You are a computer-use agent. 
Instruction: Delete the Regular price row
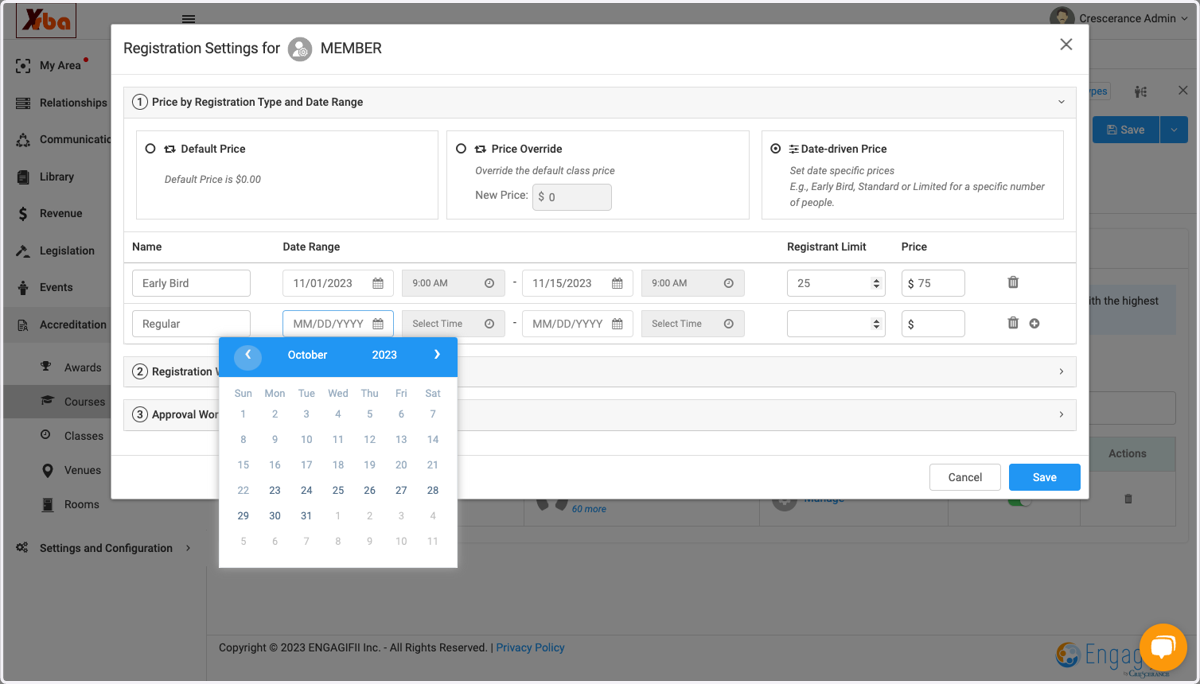[1013, 323]
